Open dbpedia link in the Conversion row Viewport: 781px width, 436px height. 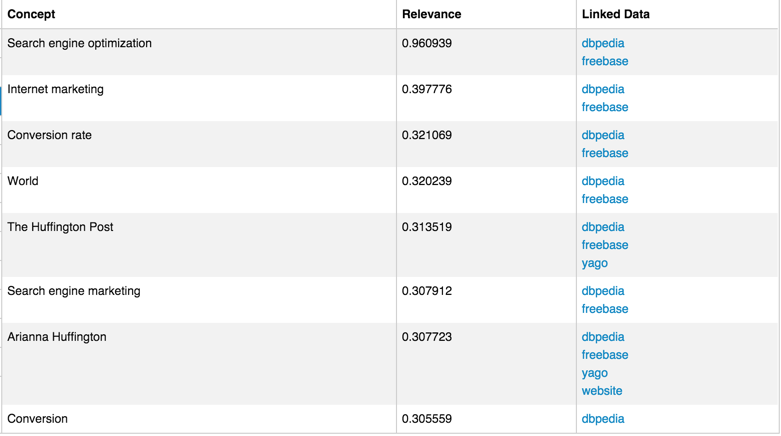tap(602, 419)
